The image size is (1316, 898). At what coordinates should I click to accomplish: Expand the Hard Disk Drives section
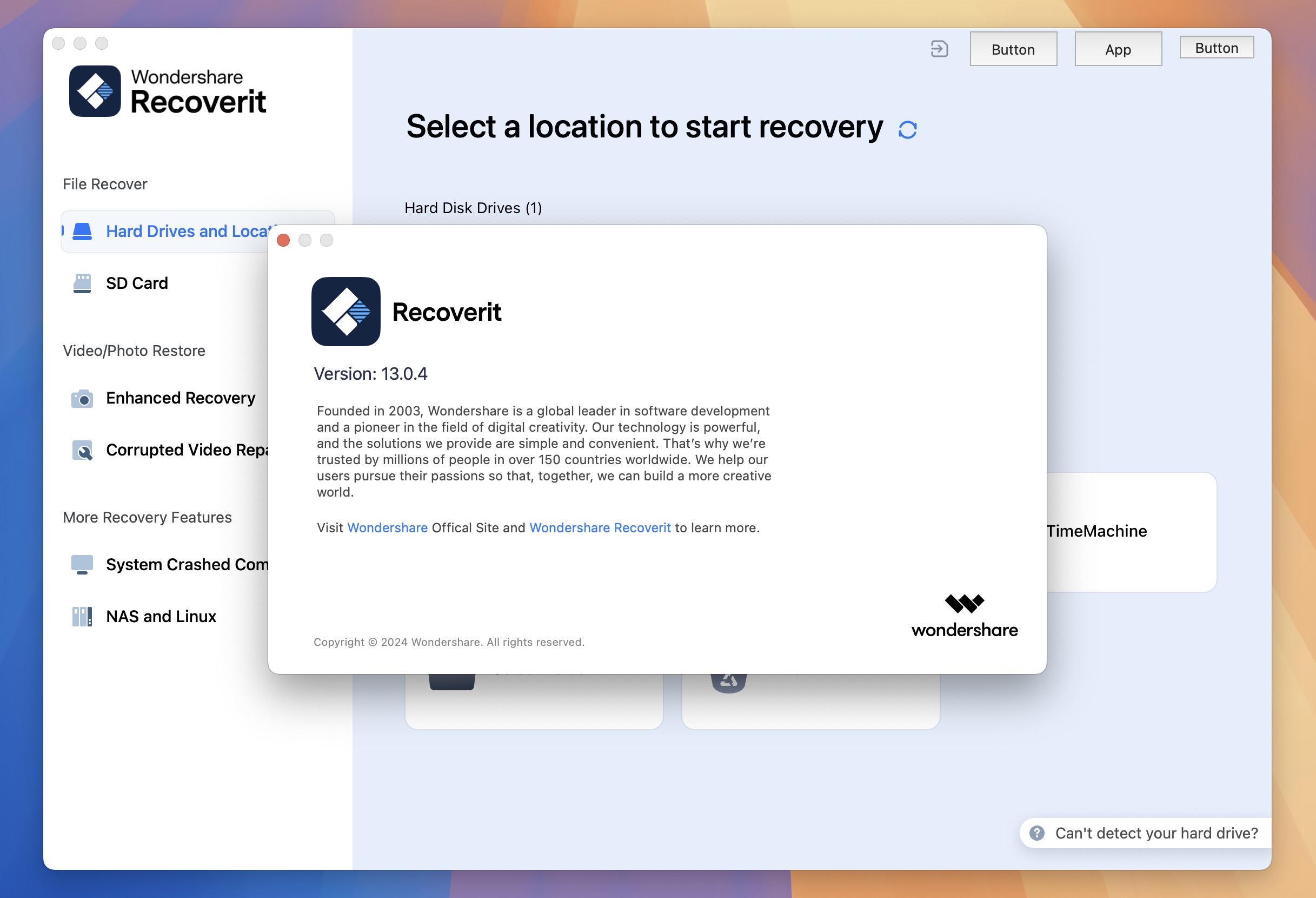tap(473, 207)
